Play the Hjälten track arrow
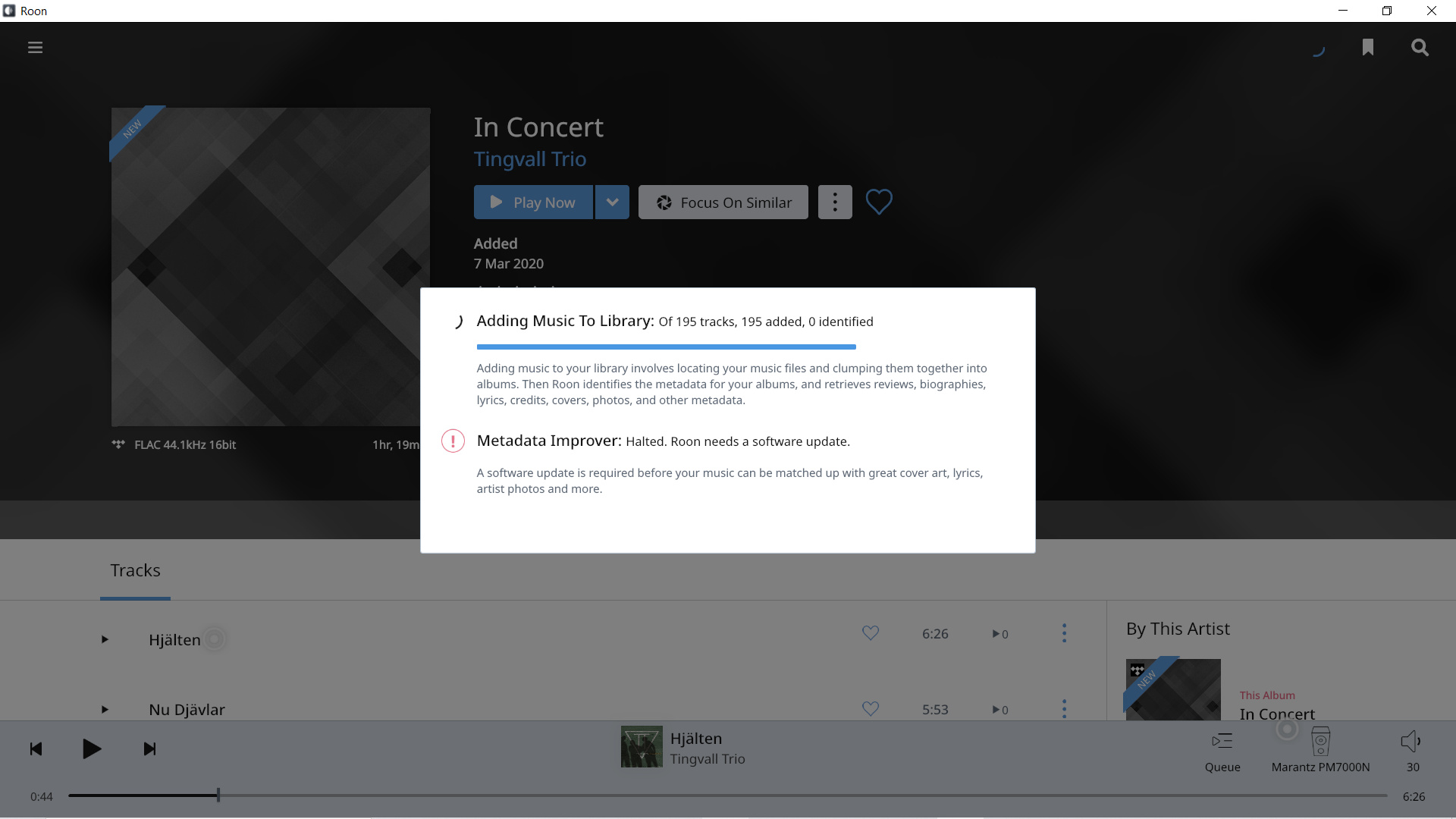Image resolution: width=1456 pixels, height=819 pixels. [105, 639]
